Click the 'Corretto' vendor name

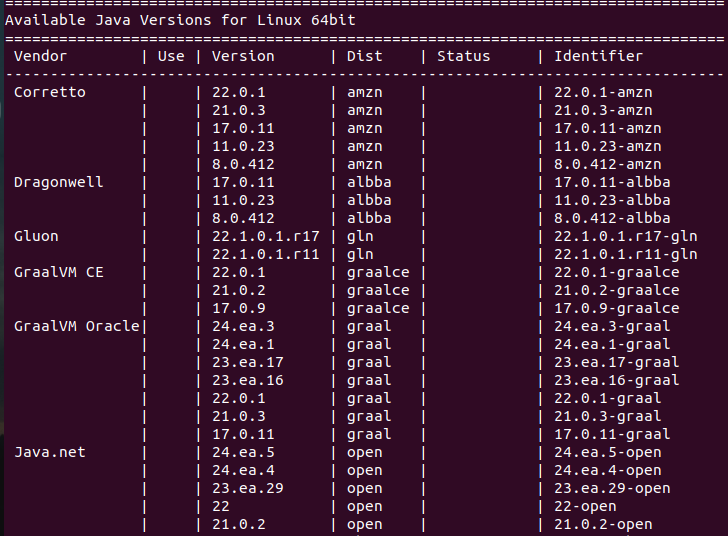tap(50, 92)
